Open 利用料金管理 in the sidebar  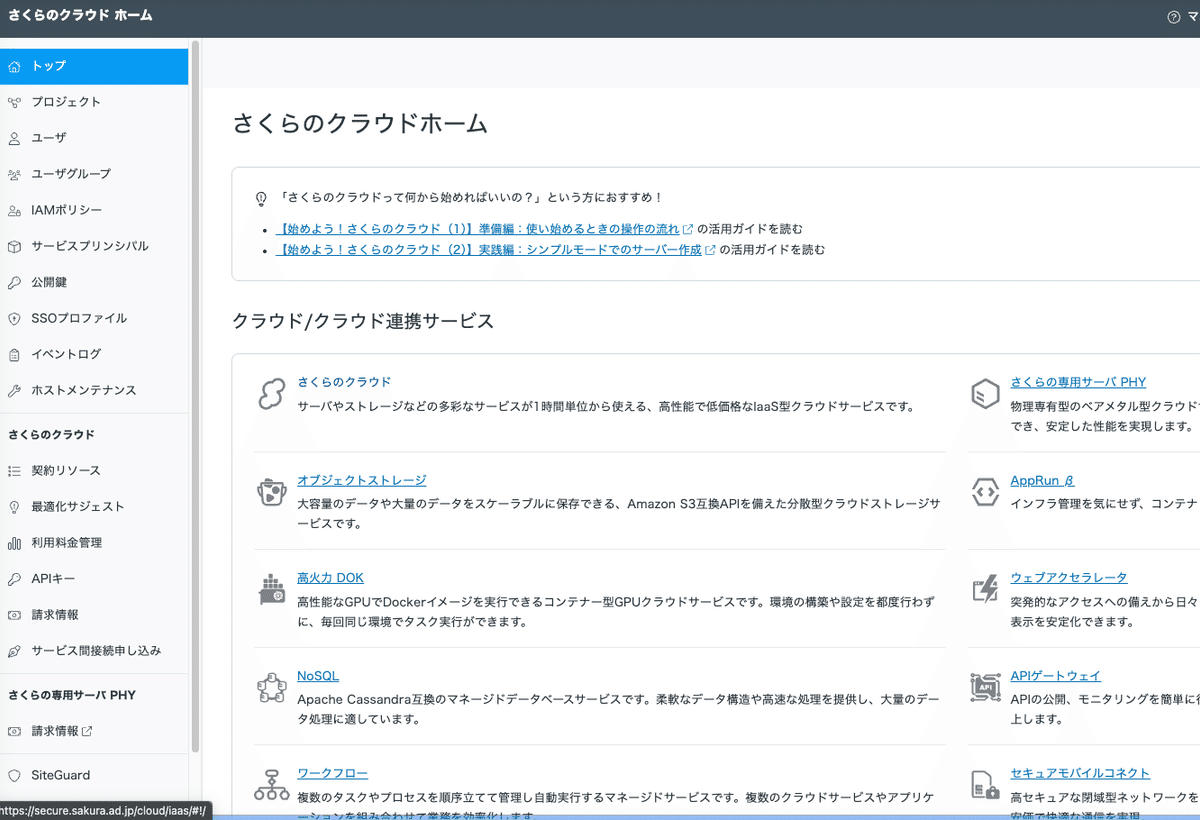(94, 543)
